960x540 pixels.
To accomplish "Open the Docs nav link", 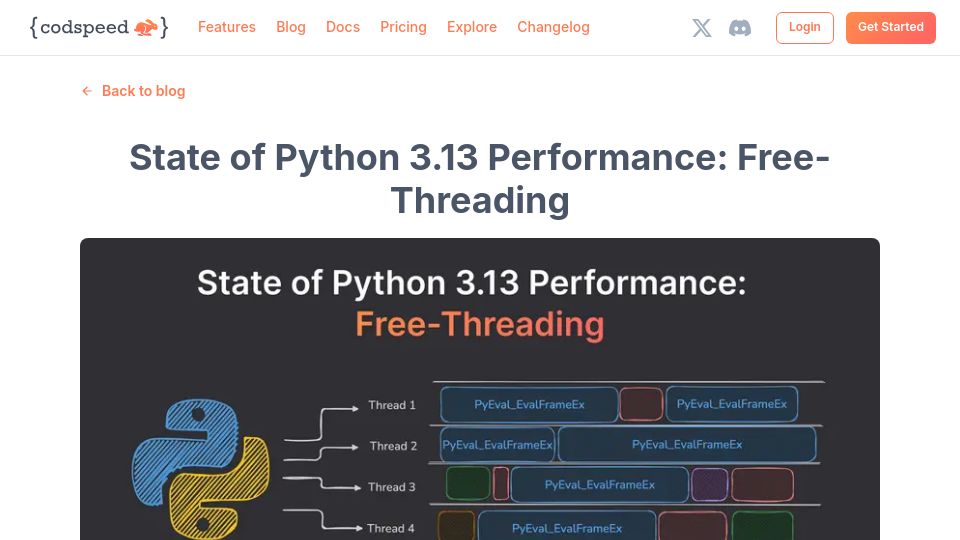I will 343,27.
